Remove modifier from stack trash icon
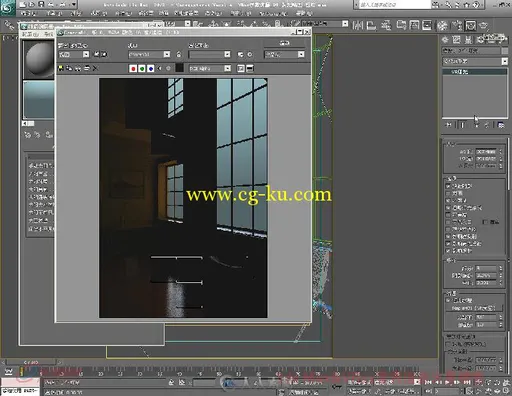The height and width of the screenshot is (396, 512). pyautogui.click(x=487, y=125)
